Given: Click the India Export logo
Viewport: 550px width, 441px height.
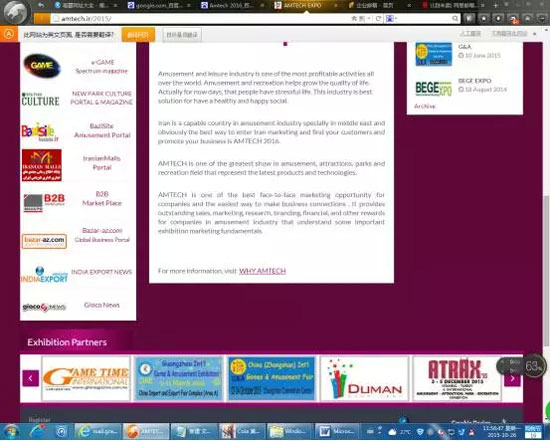Looking at the screenshot, I should point(44,274).
